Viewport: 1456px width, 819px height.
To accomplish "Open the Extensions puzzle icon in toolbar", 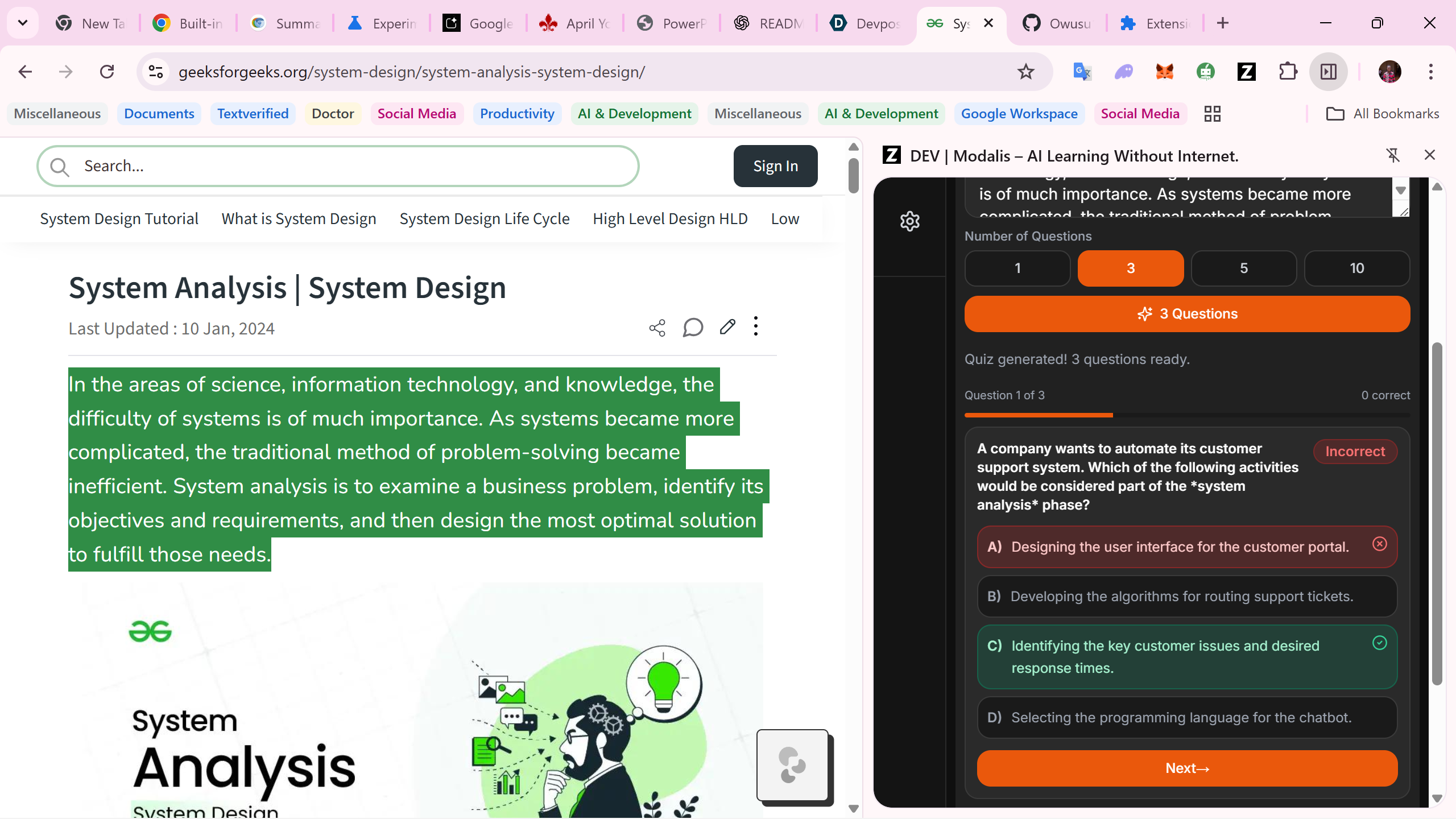I will (1288, 72).
